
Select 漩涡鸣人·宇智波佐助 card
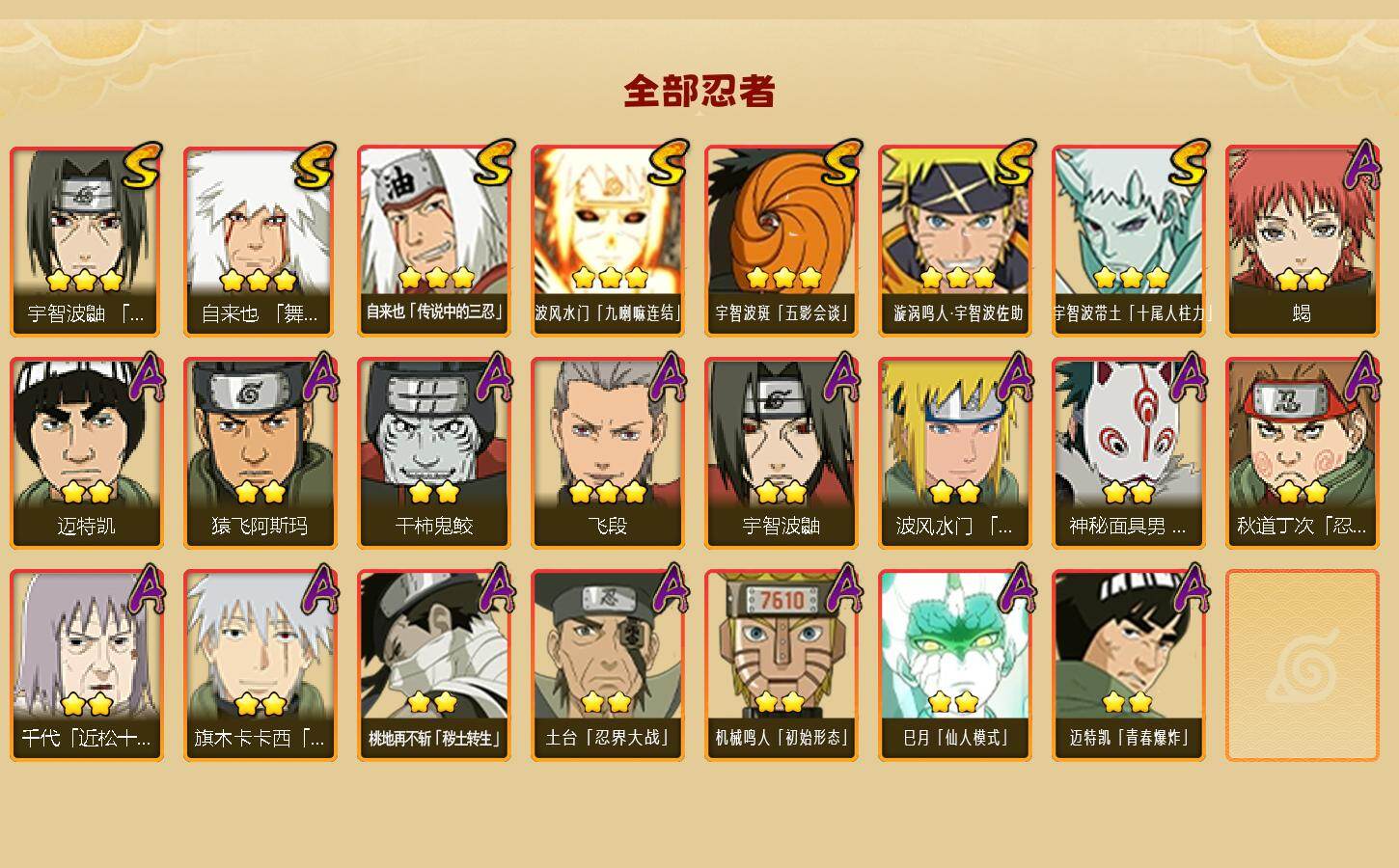[954, 241]
